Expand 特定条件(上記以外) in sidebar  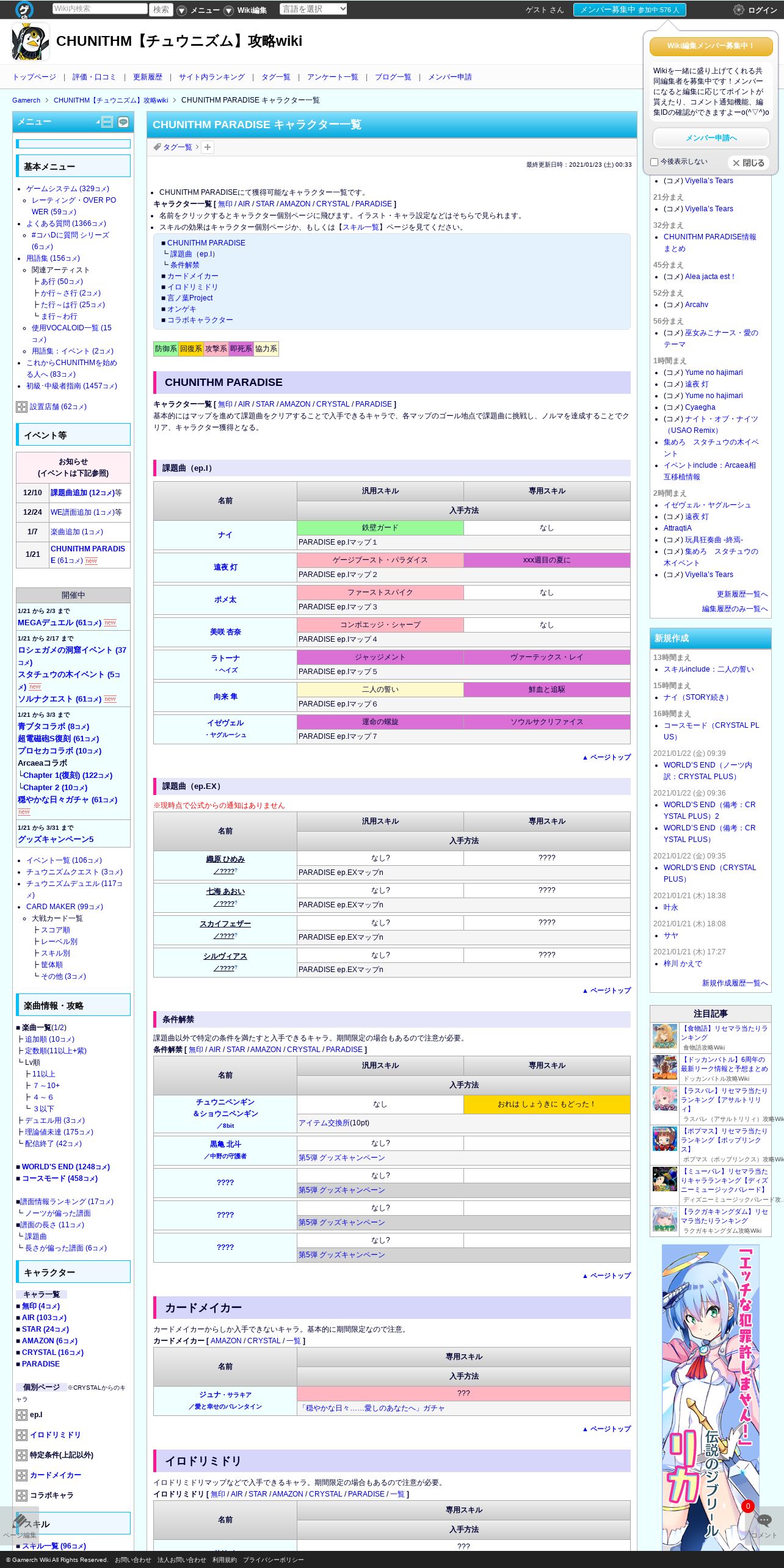click(x=21, y=1455)
